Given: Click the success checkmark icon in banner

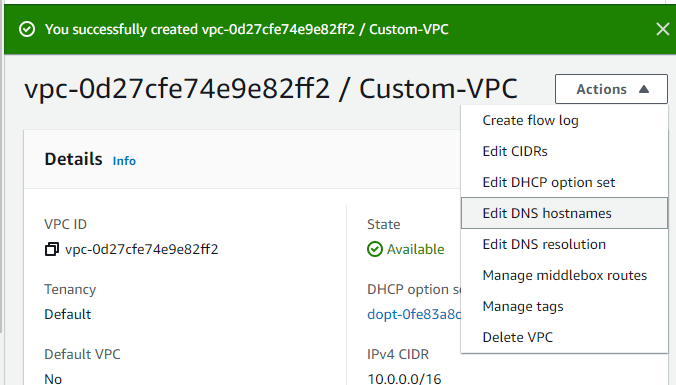Looking at the screenshot, I should click(x=27, y=29).
